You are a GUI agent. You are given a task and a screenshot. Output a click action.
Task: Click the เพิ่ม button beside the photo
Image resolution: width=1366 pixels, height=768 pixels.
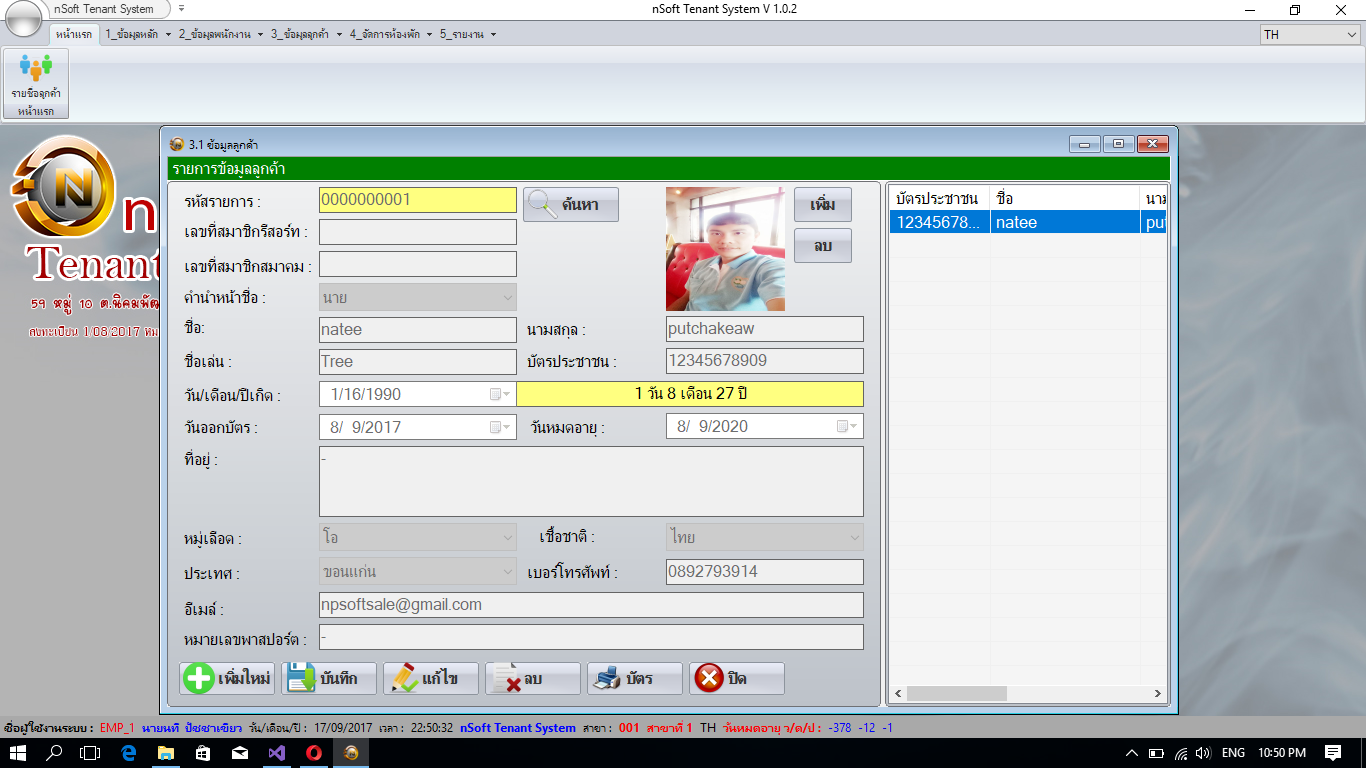click(x=822, y=204)
